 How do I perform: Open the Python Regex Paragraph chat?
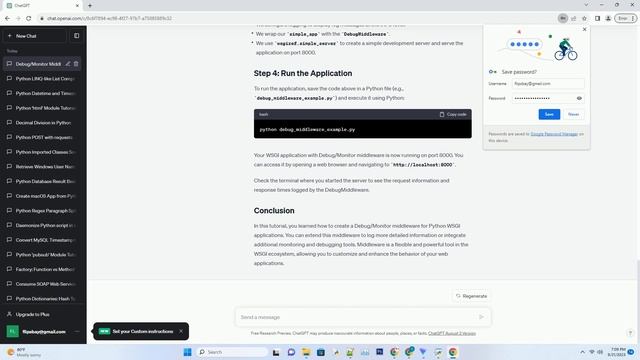pyautogui.click(x=42, y=211)
